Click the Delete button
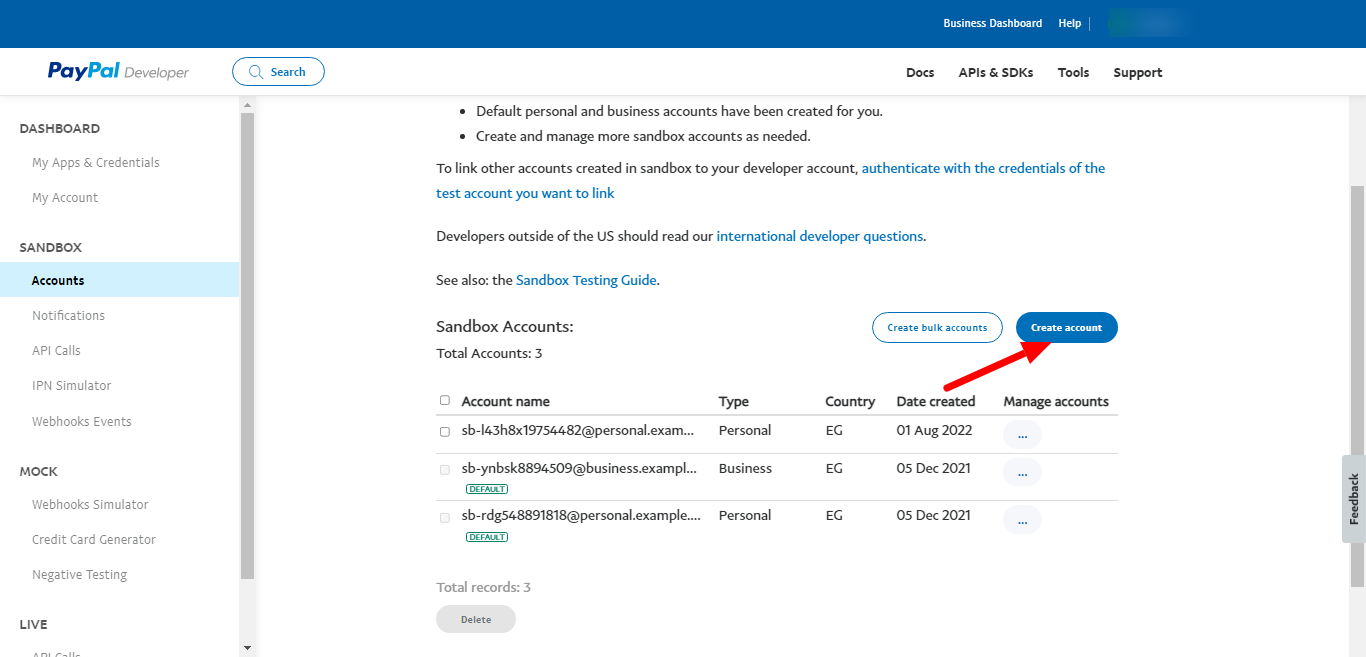Screen dimensions: 1366x657 click(476, 619)
